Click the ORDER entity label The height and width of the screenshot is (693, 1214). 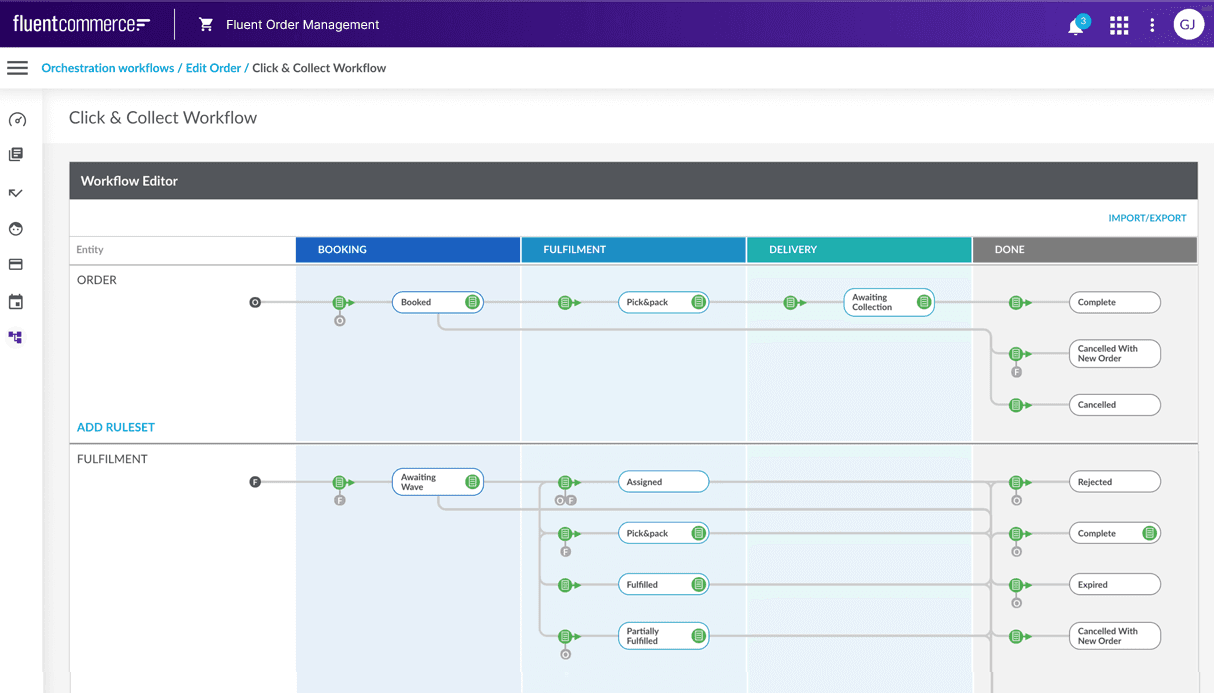(97, 280)
